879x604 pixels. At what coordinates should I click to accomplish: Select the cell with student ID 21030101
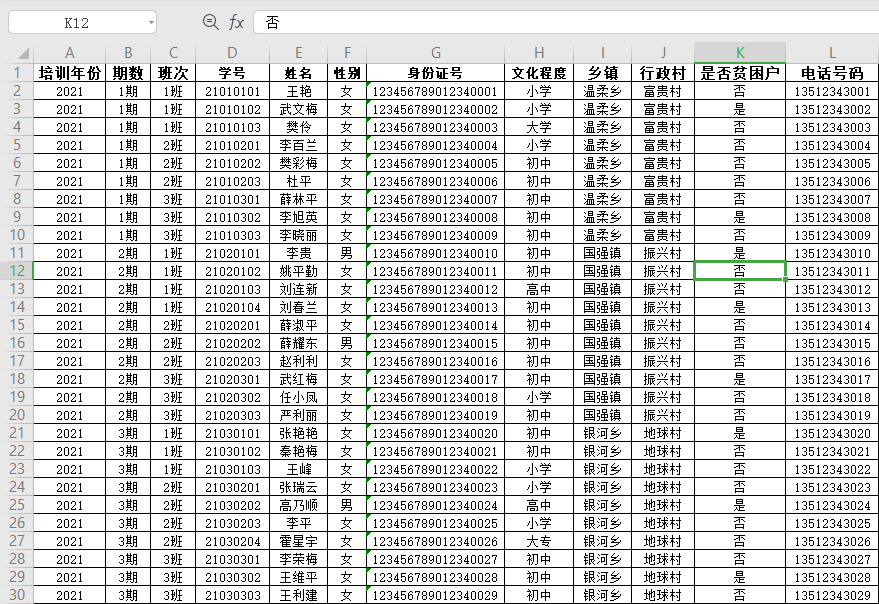tap(232, 433)
